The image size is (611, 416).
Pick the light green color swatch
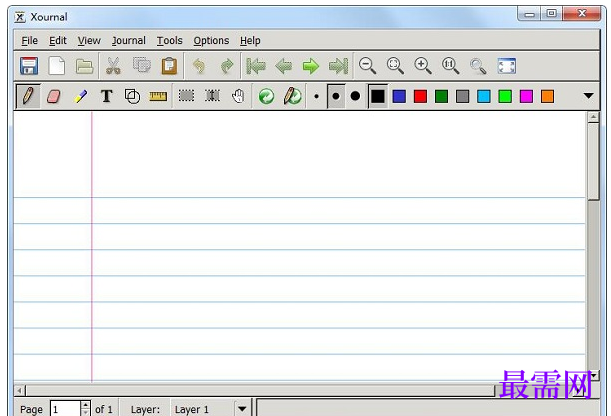point(505,96)
